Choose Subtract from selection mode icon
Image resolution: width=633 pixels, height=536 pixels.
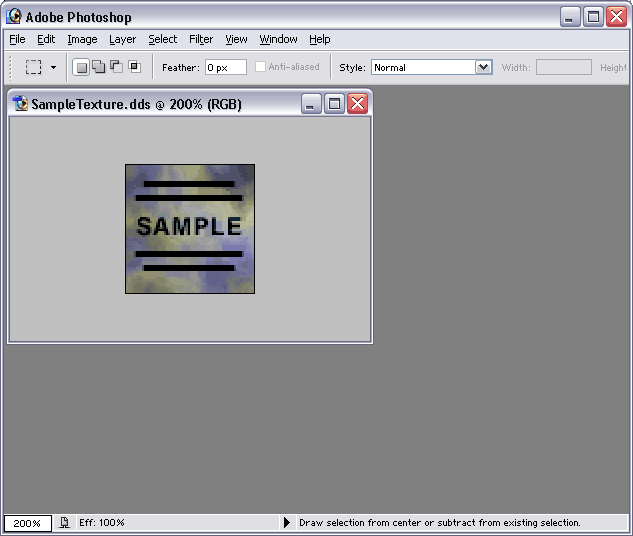(117, 66)
